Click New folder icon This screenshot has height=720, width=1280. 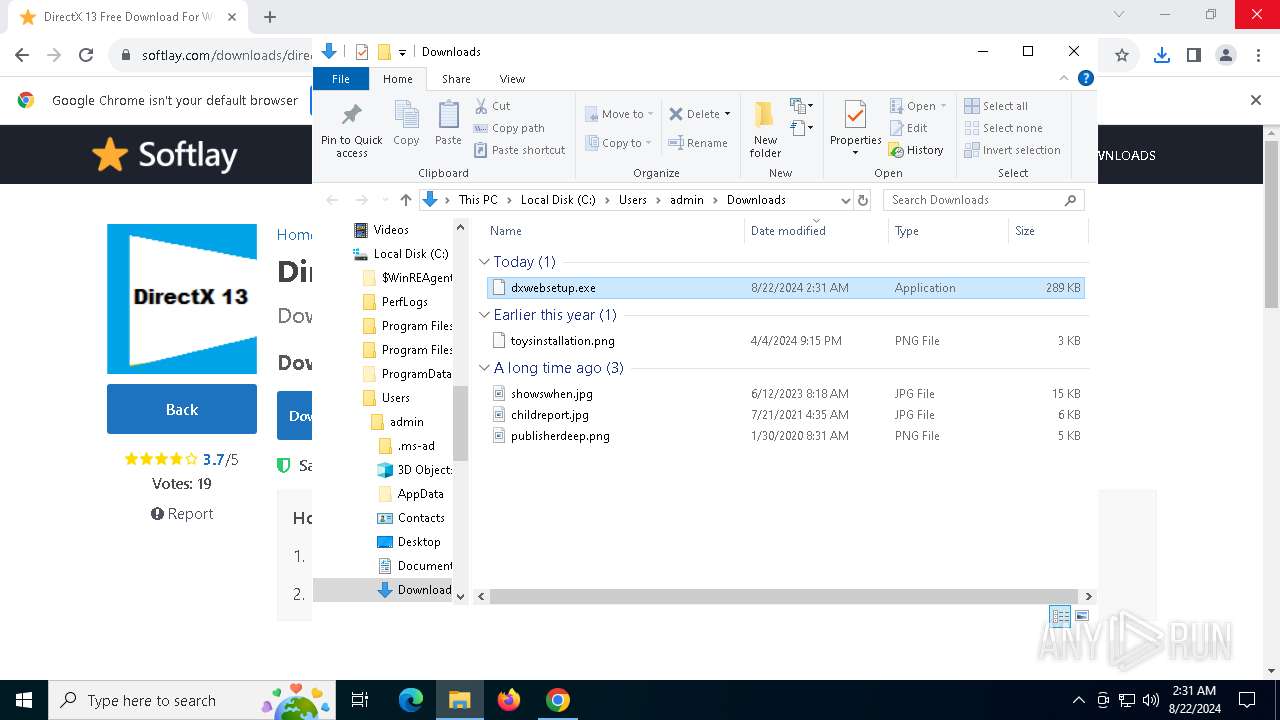(x=765, y=128)
